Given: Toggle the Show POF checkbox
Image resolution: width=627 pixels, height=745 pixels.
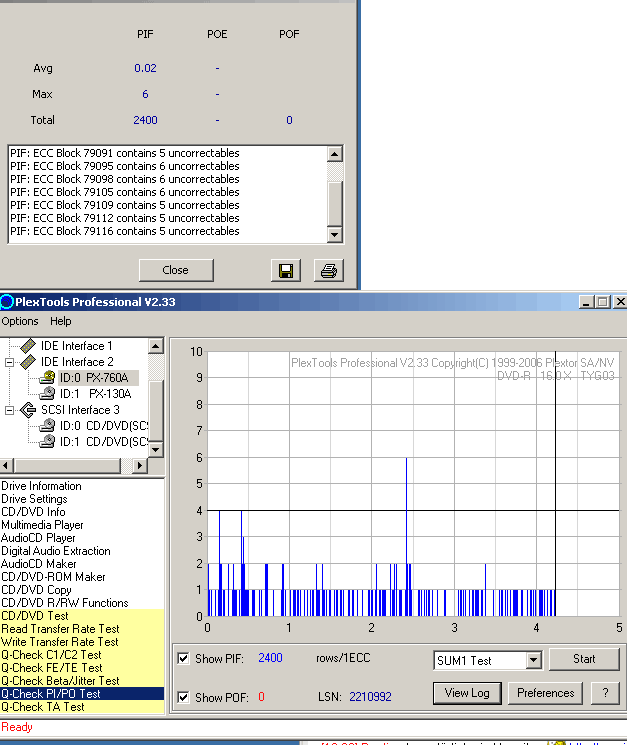Looking at the screenshot, I should [183, 697].
